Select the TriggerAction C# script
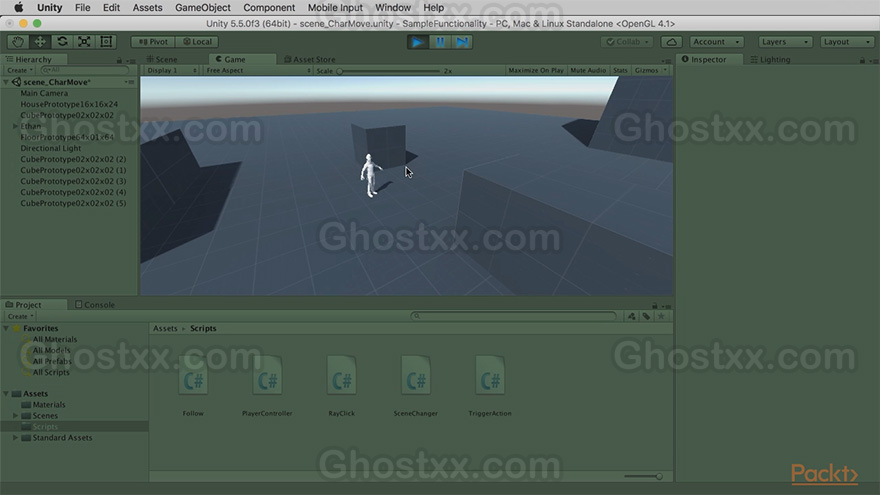The width and height of the screenshot is (880, 495). click(490, 385)
